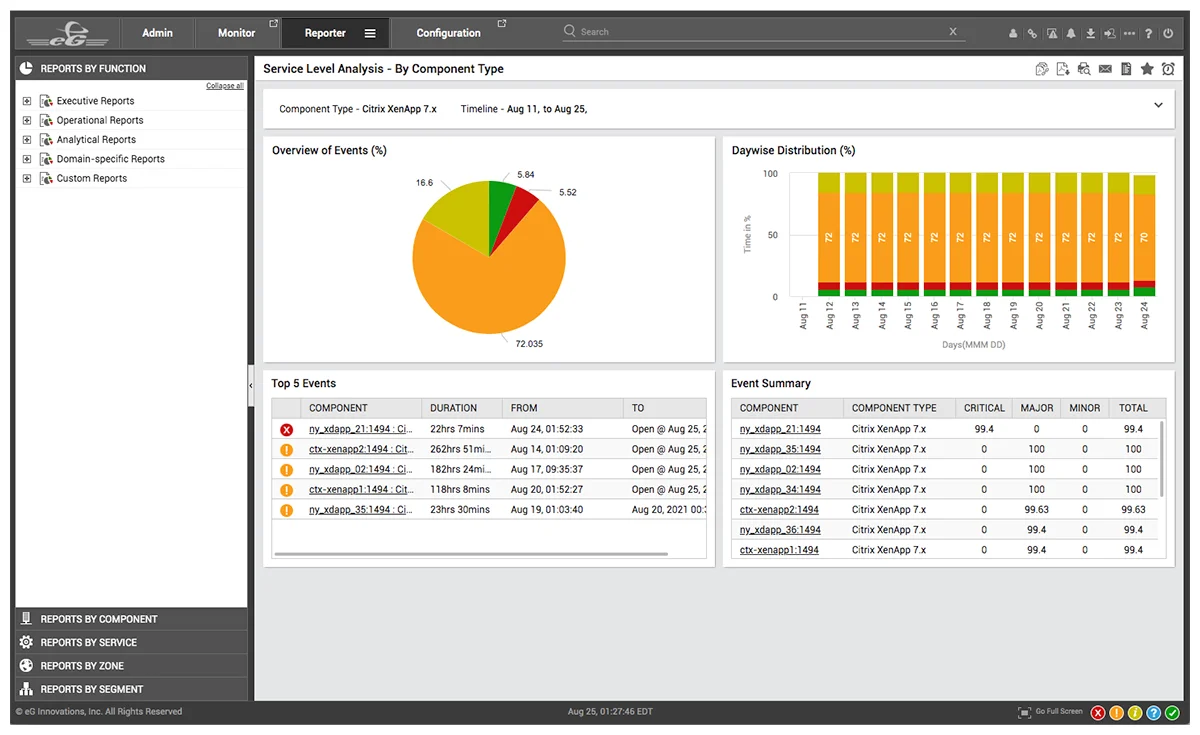Viewport: 1200px width, 735px height.
Task: Click the orange major status icon in footer
Action: [1116, 713]
